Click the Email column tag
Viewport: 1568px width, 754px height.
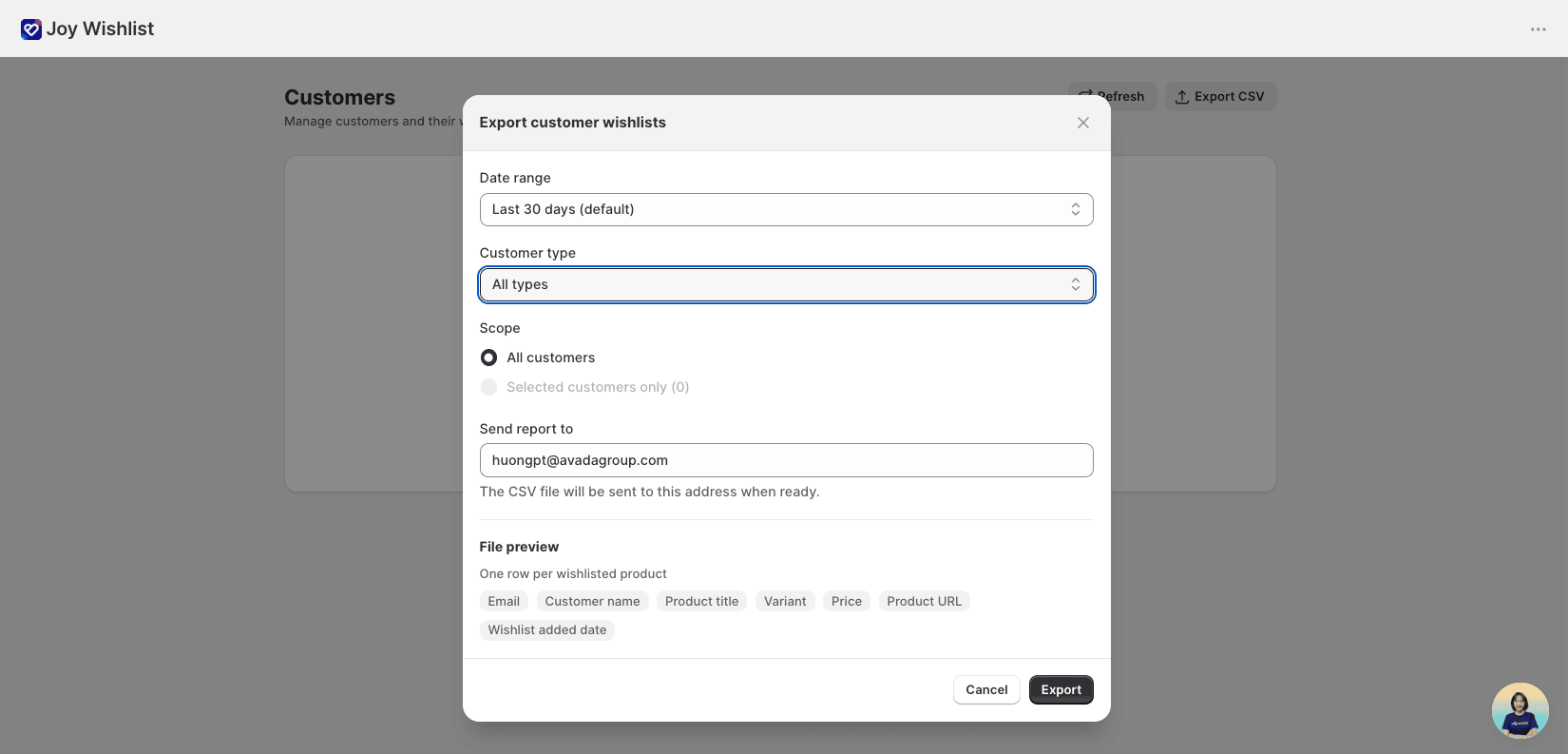[x=504, y=601]
